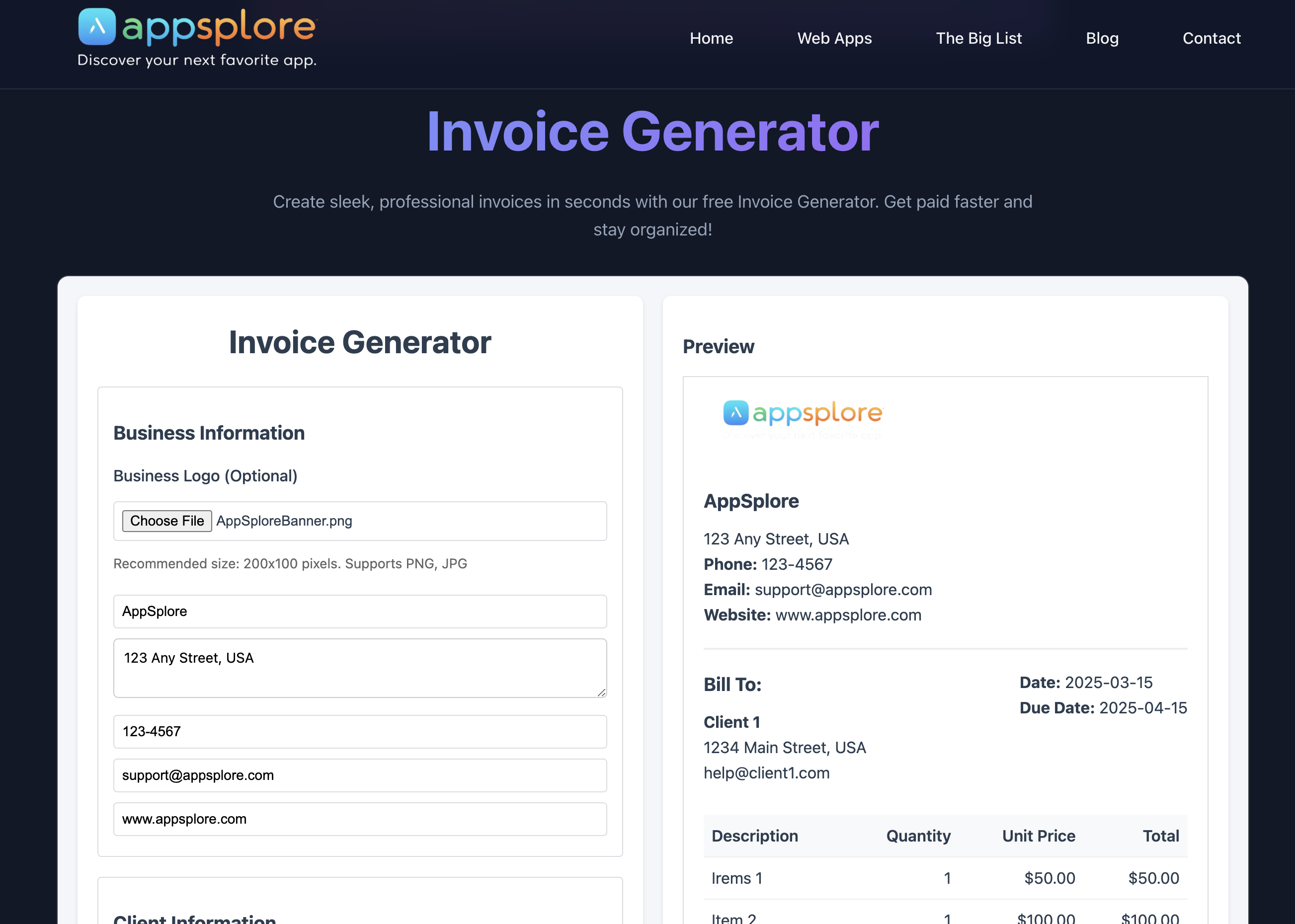The image size is (1295, 924).
Task: Click the email field support@appsplore.com
Action: click(360, 775)
